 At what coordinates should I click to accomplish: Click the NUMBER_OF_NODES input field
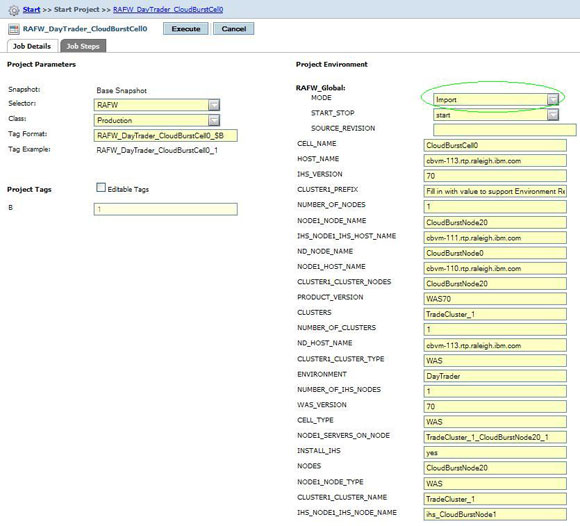pos(495,206)
